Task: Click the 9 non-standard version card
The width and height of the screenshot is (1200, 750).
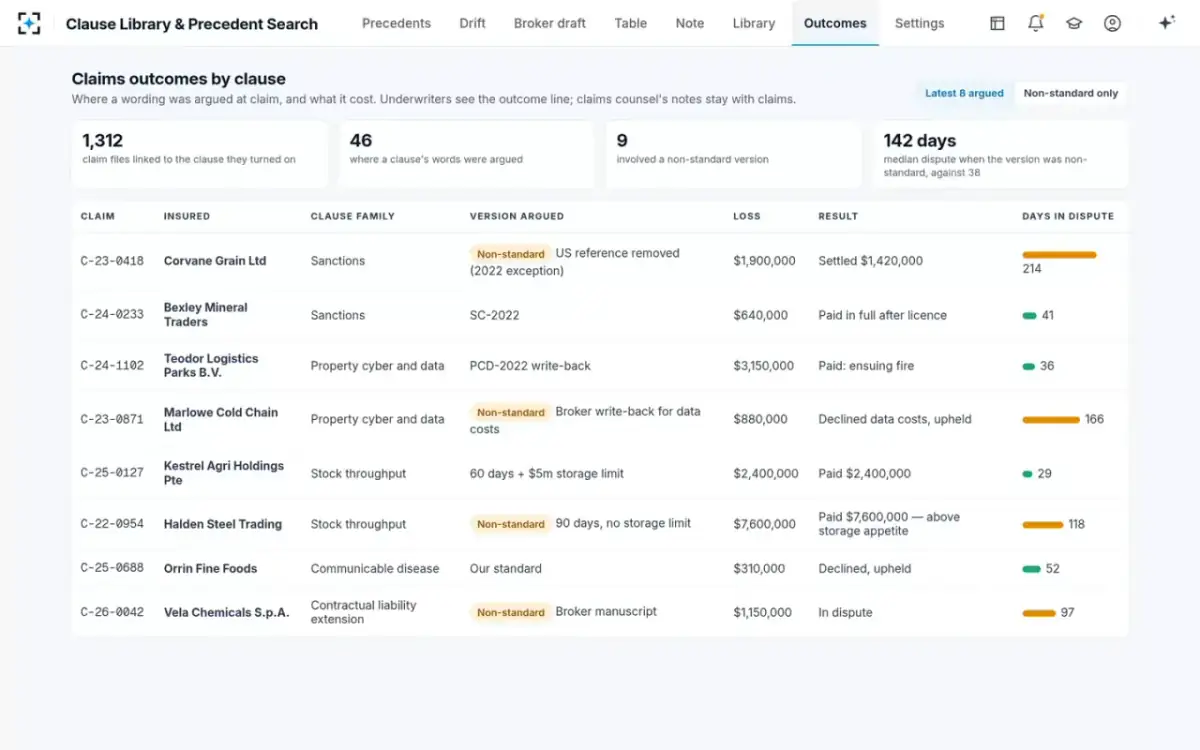Action: [733, 154]
